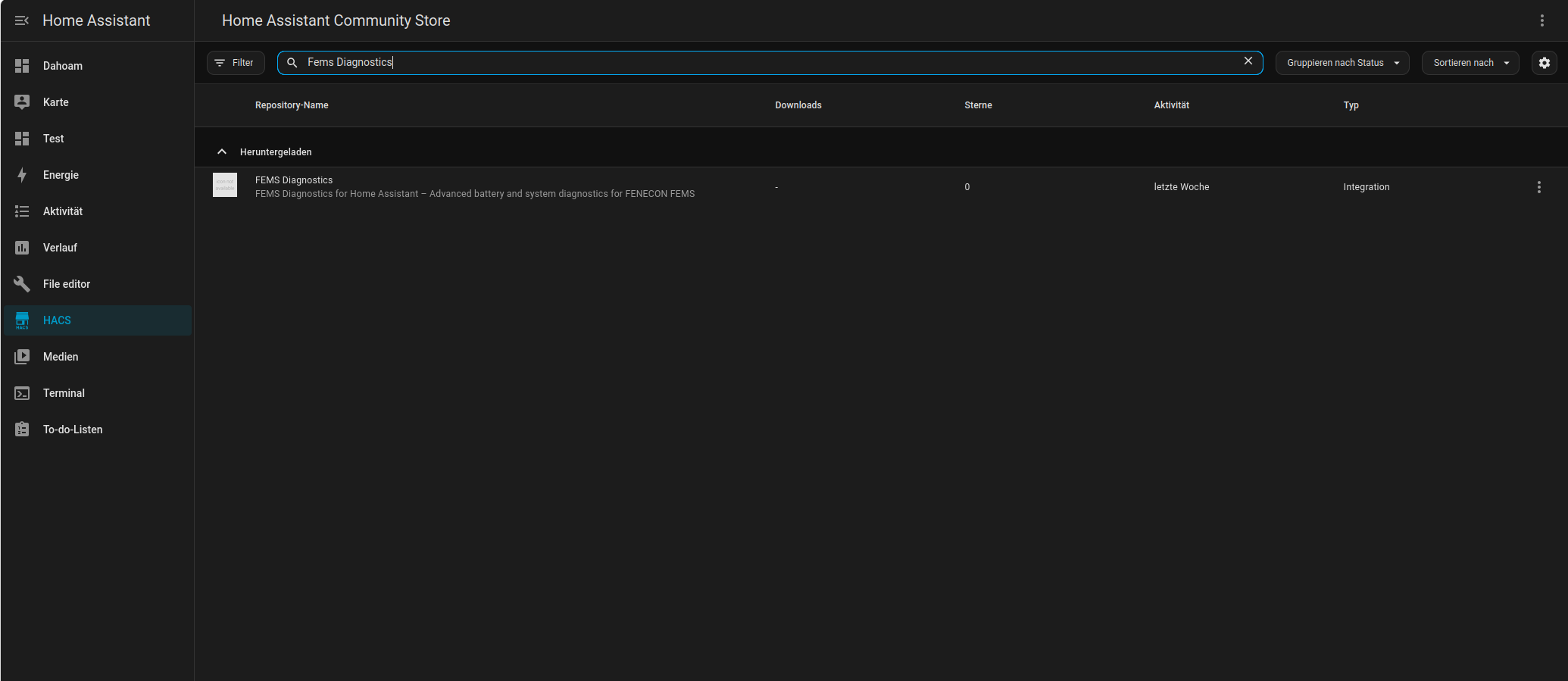Click the FEMS Diagnostics repository thumbnail
The image size is (1568, 681).
pyautogui.click(x=225, y=185)
